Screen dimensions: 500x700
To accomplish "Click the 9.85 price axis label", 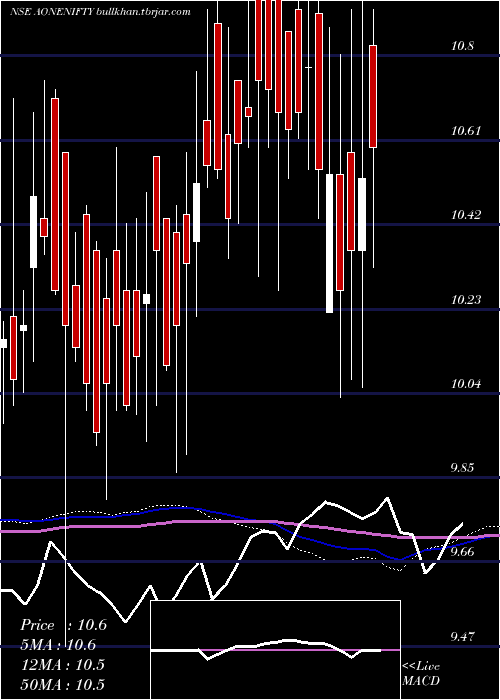I will click(x=462, y=468).
